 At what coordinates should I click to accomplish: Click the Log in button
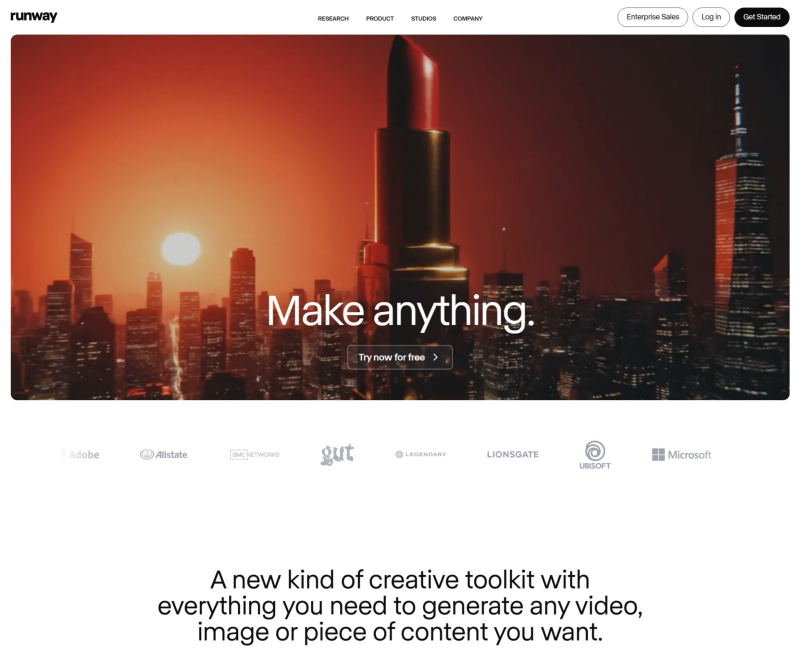711,17
